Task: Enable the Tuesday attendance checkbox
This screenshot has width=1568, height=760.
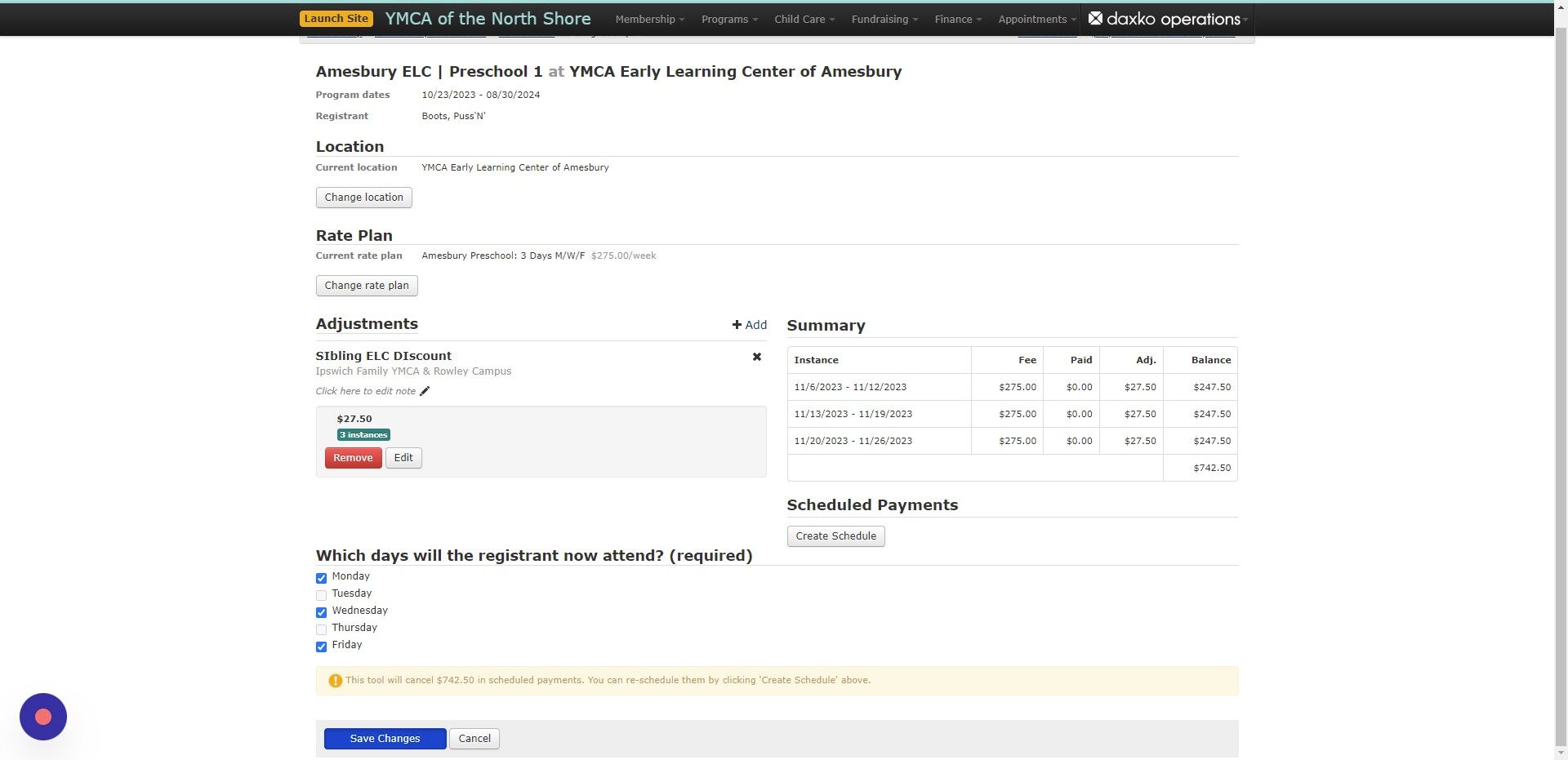Action: click(321, 595)
